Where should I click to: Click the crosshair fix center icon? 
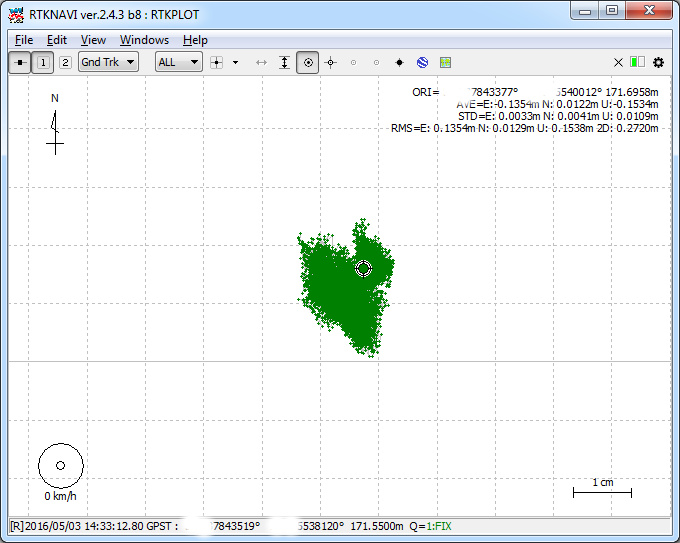[330, 62]
